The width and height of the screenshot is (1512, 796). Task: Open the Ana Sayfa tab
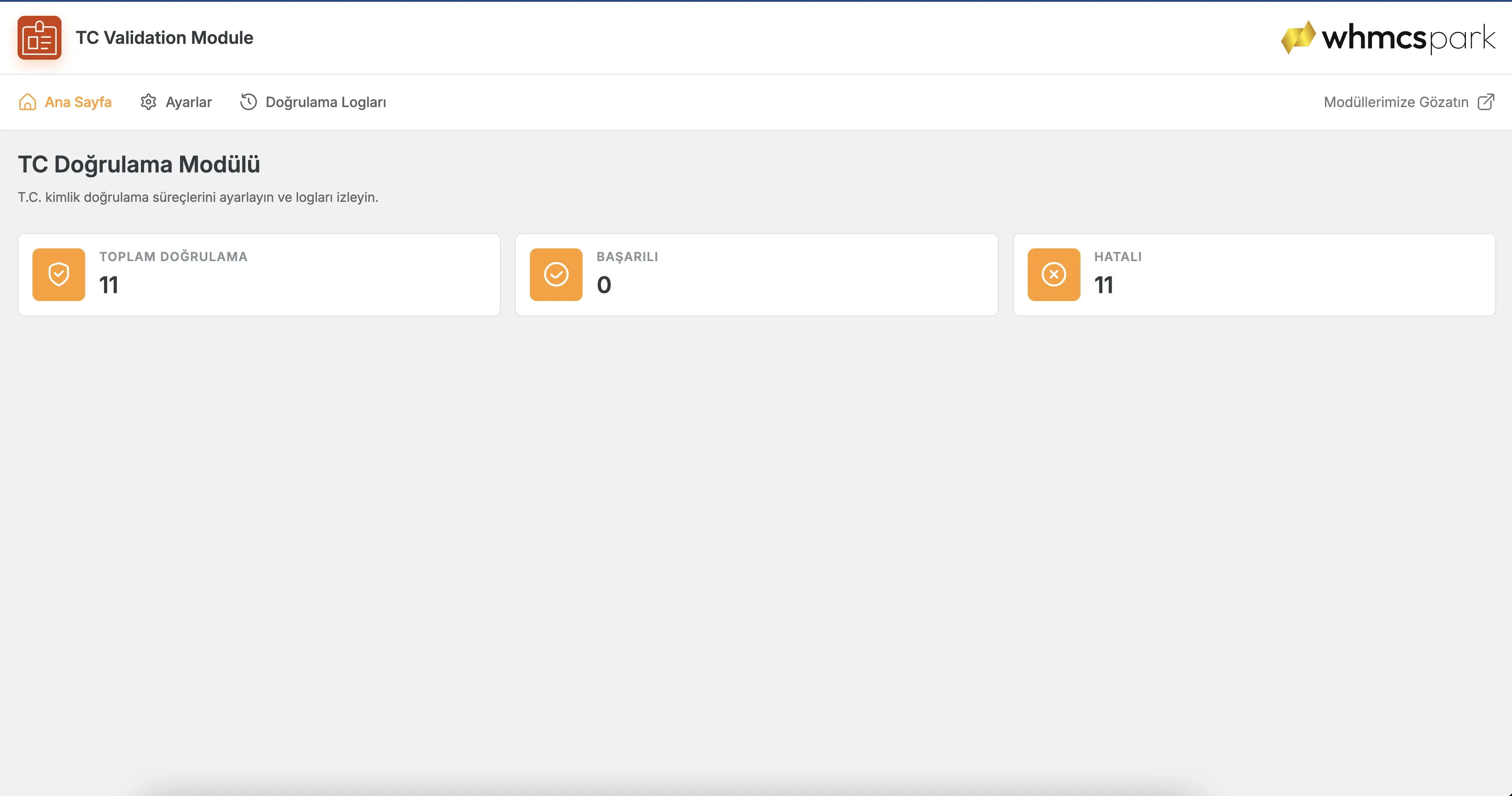(65, 102)
